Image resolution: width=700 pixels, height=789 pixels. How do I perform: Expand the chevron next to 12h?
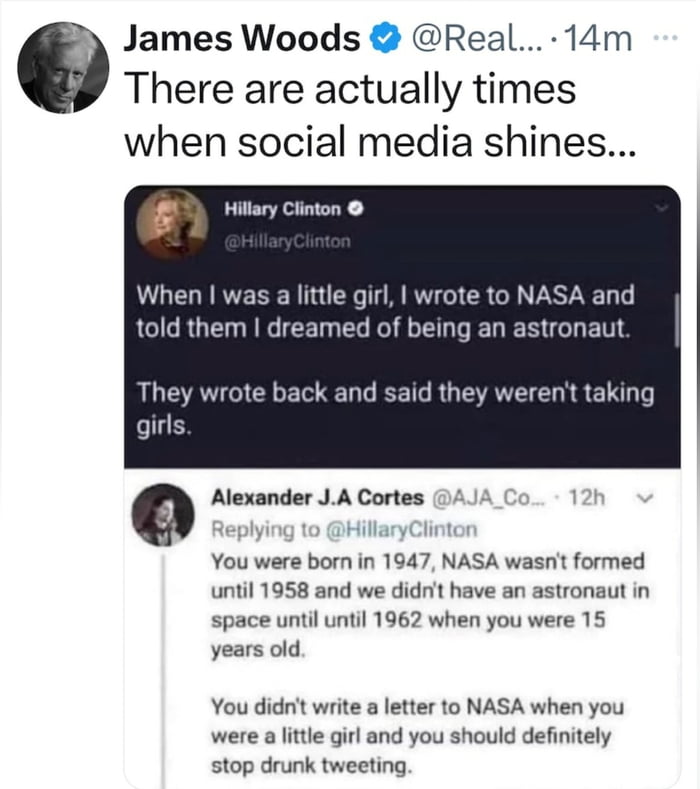[647, 497]
